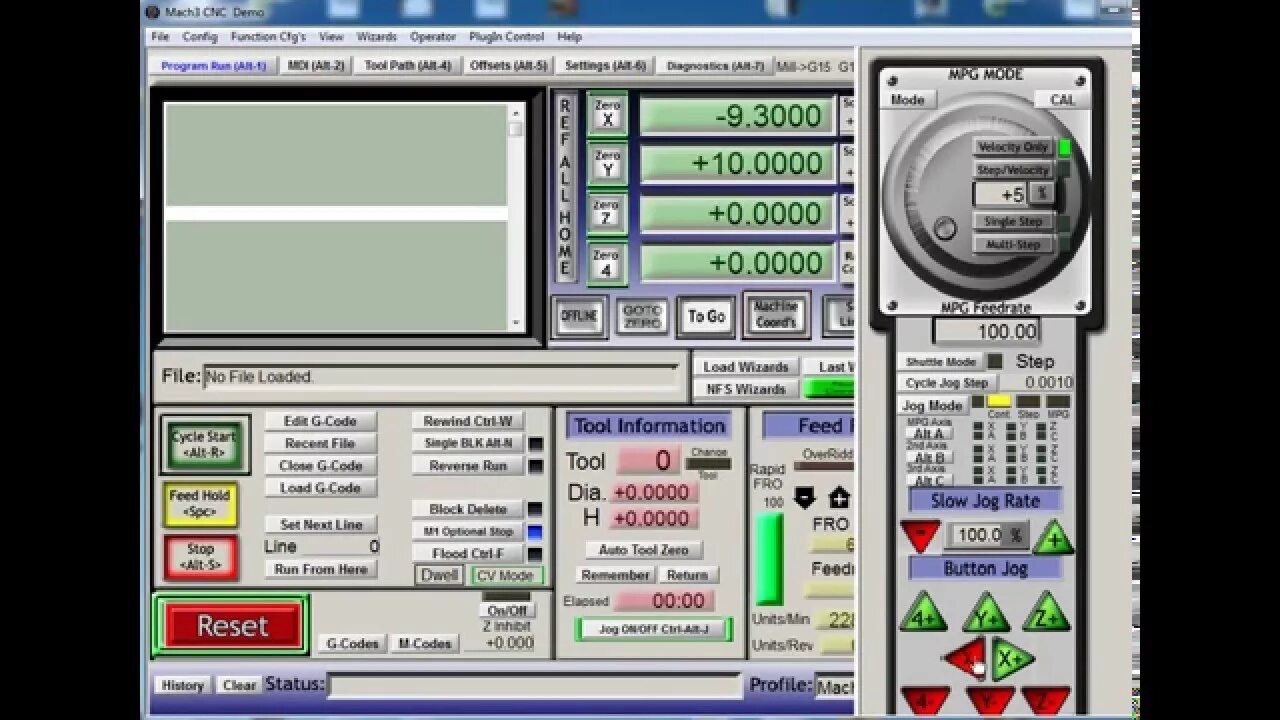Image resolution: width=1280 pixels, height=720 pixels.
Task: Click Load G-Code button
Action: point(320,488)
